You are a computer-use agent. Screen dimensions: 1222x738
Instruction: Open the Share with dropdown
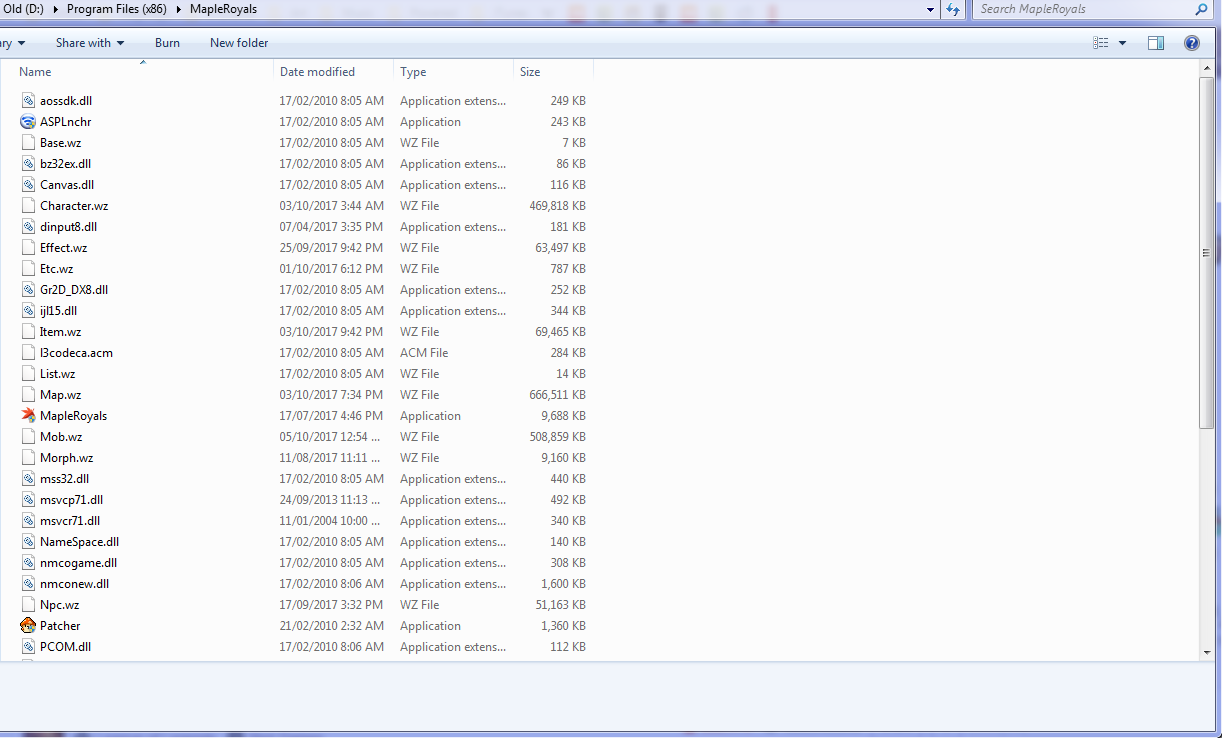pyautogui.click(x=90, y=43)
